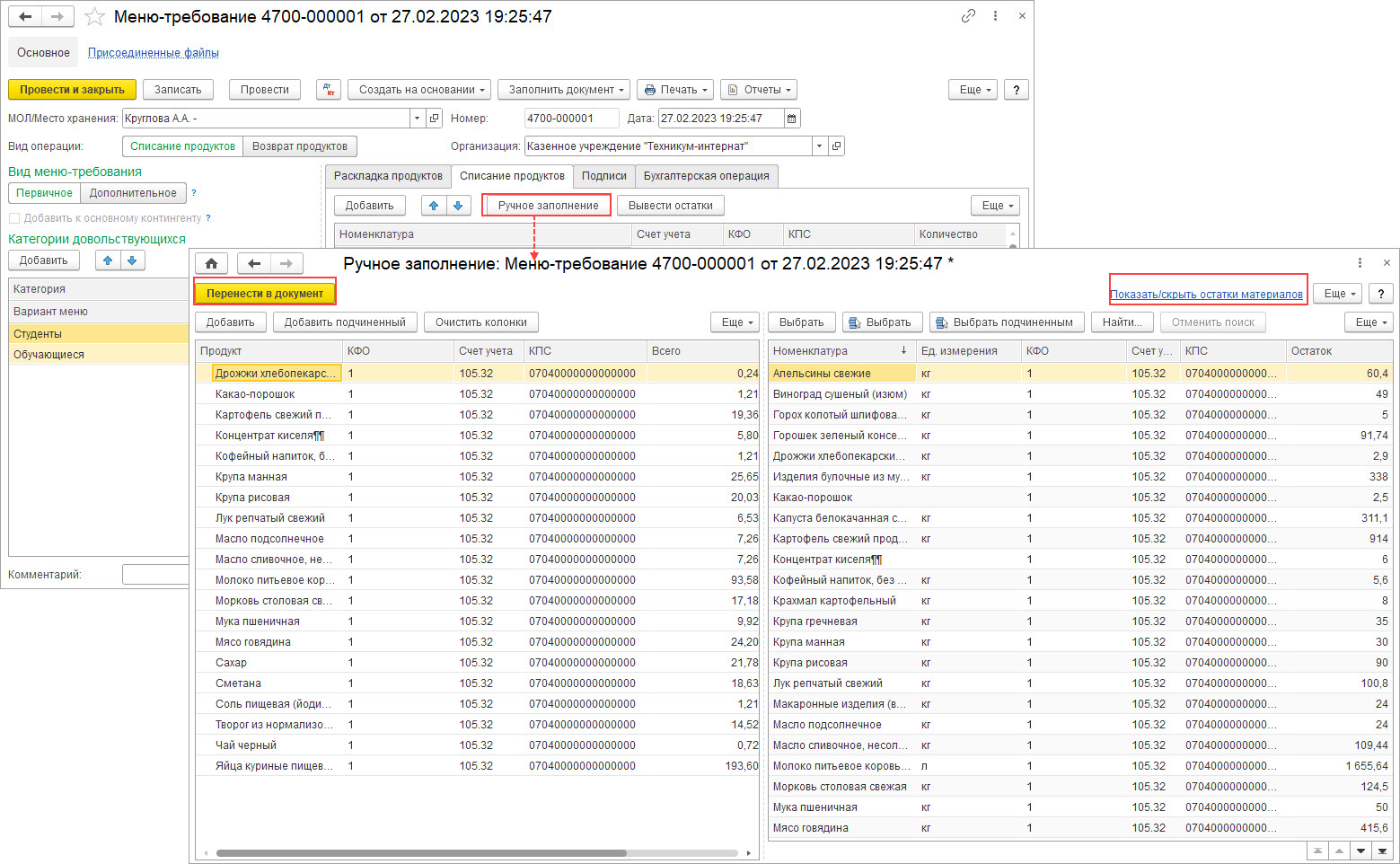Image resolution: width=1400 pixels, height=864 pixels.
Task: Open Организация record with open icon
Action: [x=836, y=146]
